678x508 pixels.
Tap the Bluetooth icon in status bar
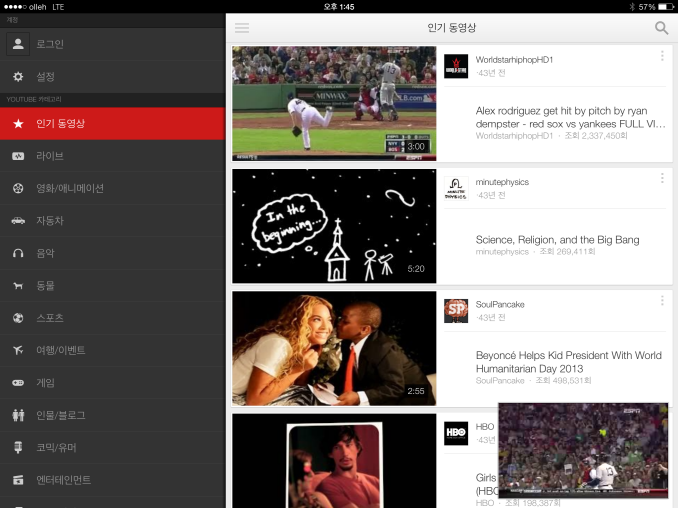(631, 7)
